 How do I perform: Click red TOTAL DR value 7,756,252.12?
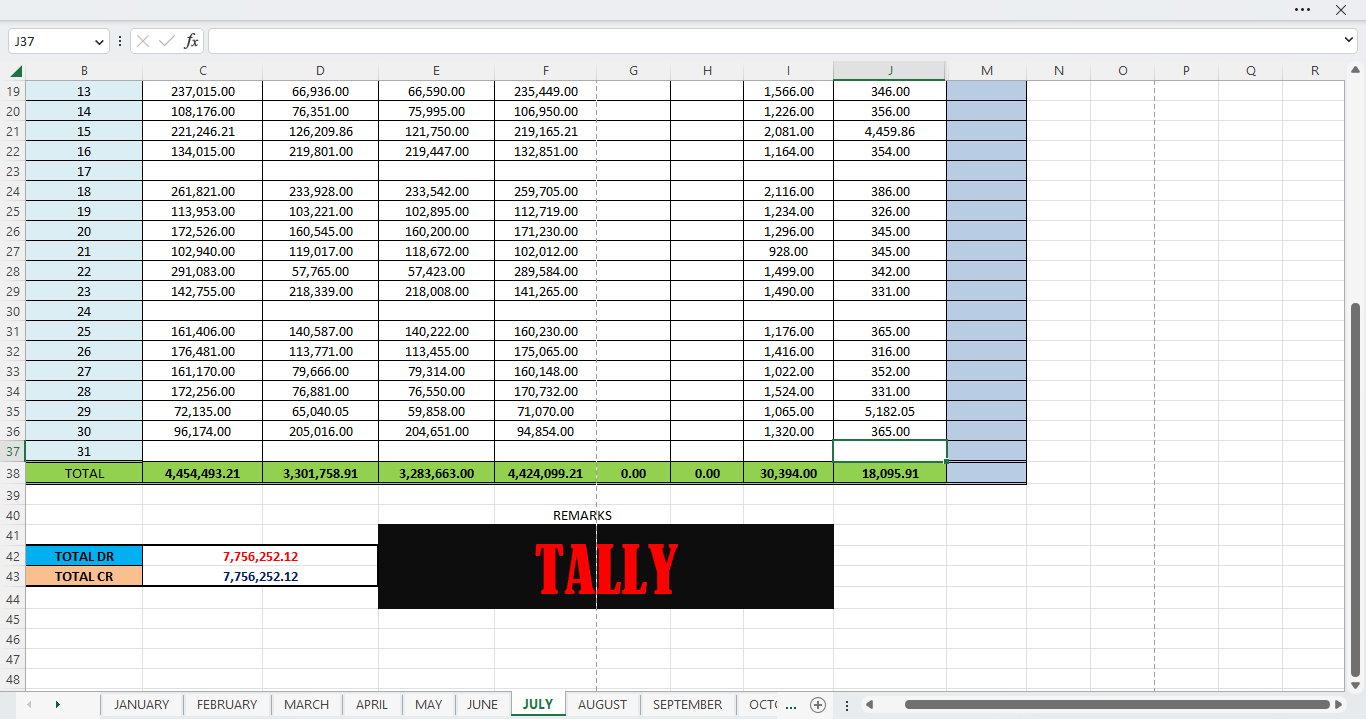pyautogui.click(x=260, y=556)
